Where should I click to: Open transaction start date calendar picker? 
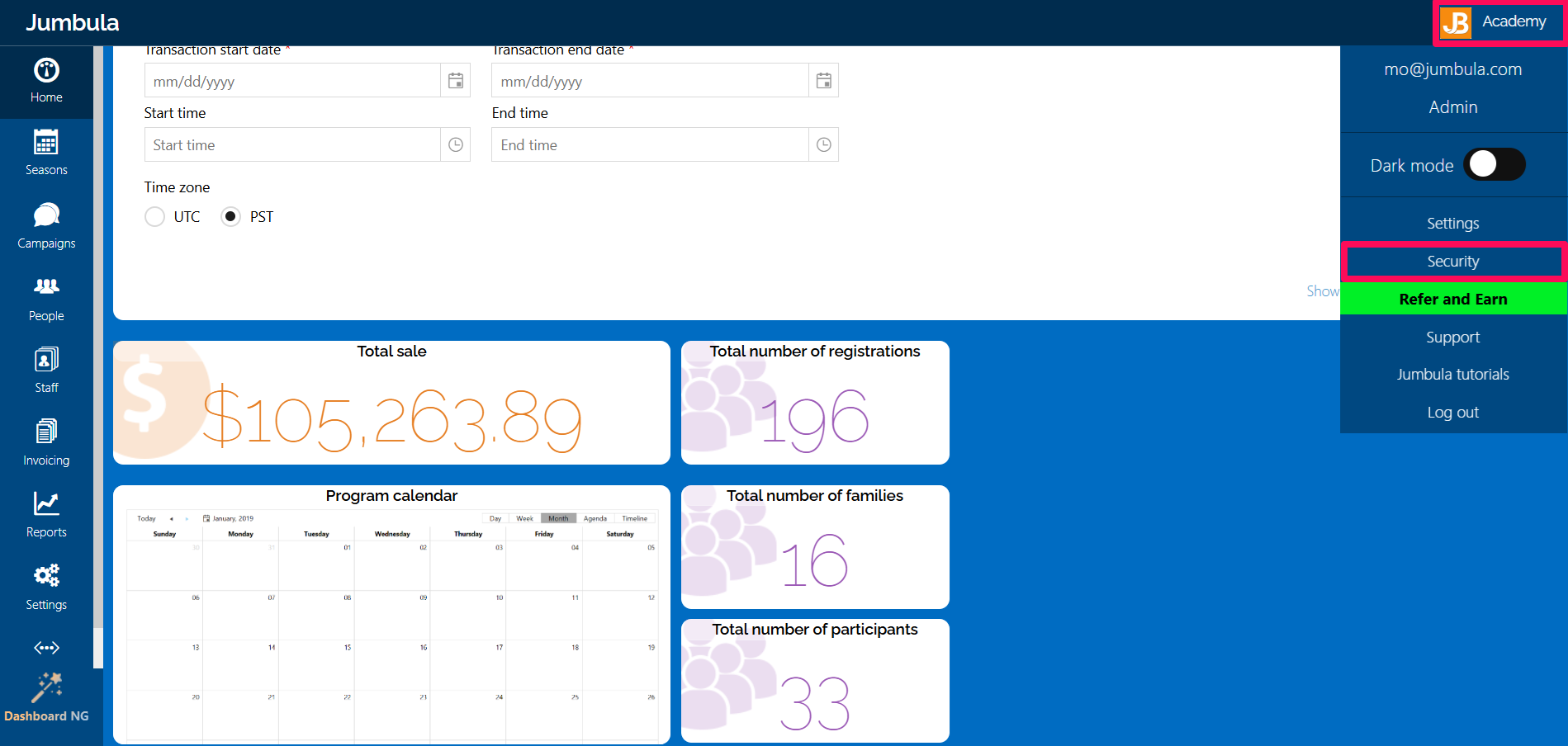pos(456,81)
